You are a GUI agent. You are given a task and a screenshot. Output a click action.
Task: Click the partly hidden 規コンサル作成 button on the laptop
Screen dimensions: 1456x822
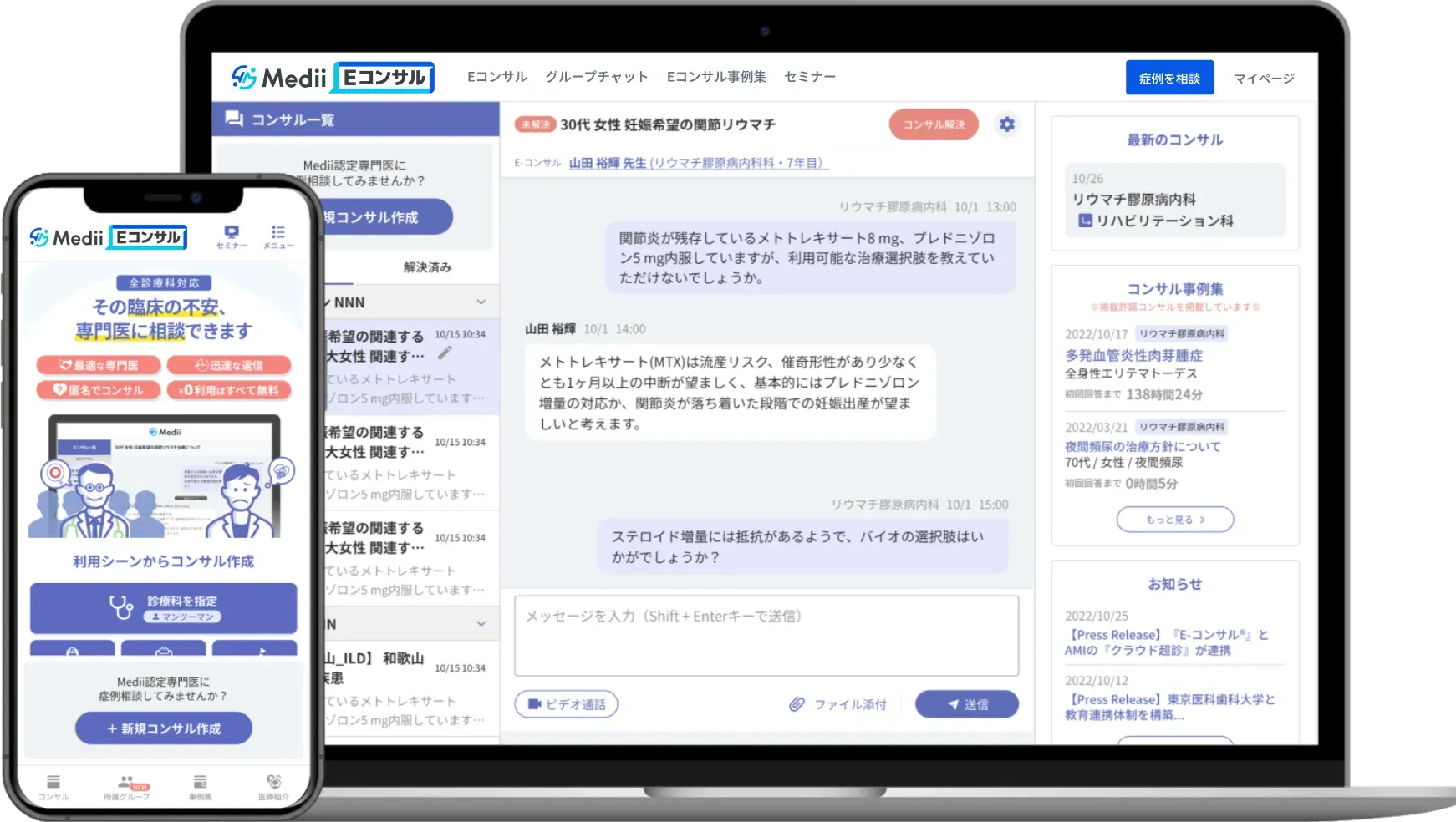coord(388,217)
